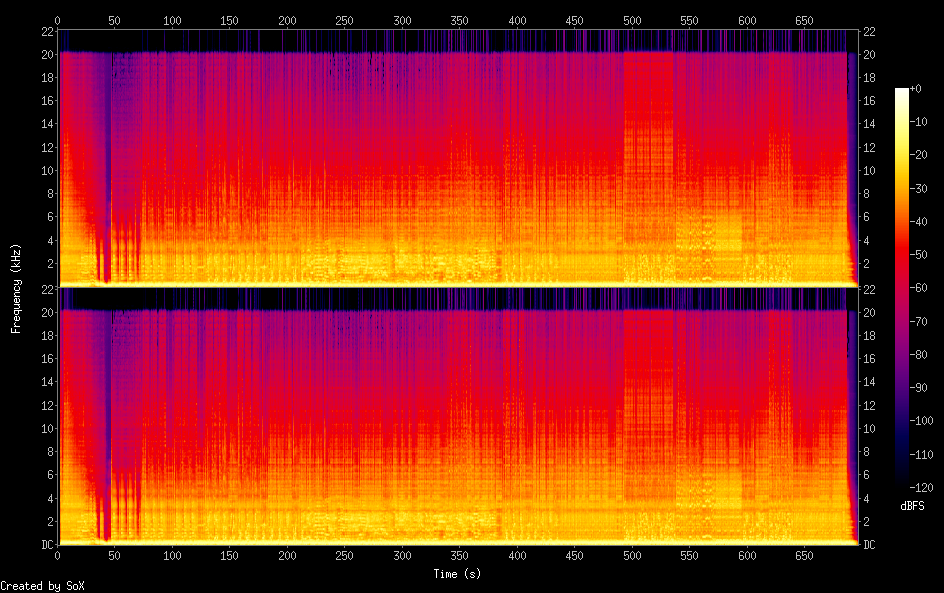Image resolution: width=944 pixels, height=593 pixels.
Task: Click the "dBFS" label below the color bar
Action: click(911, 506)
